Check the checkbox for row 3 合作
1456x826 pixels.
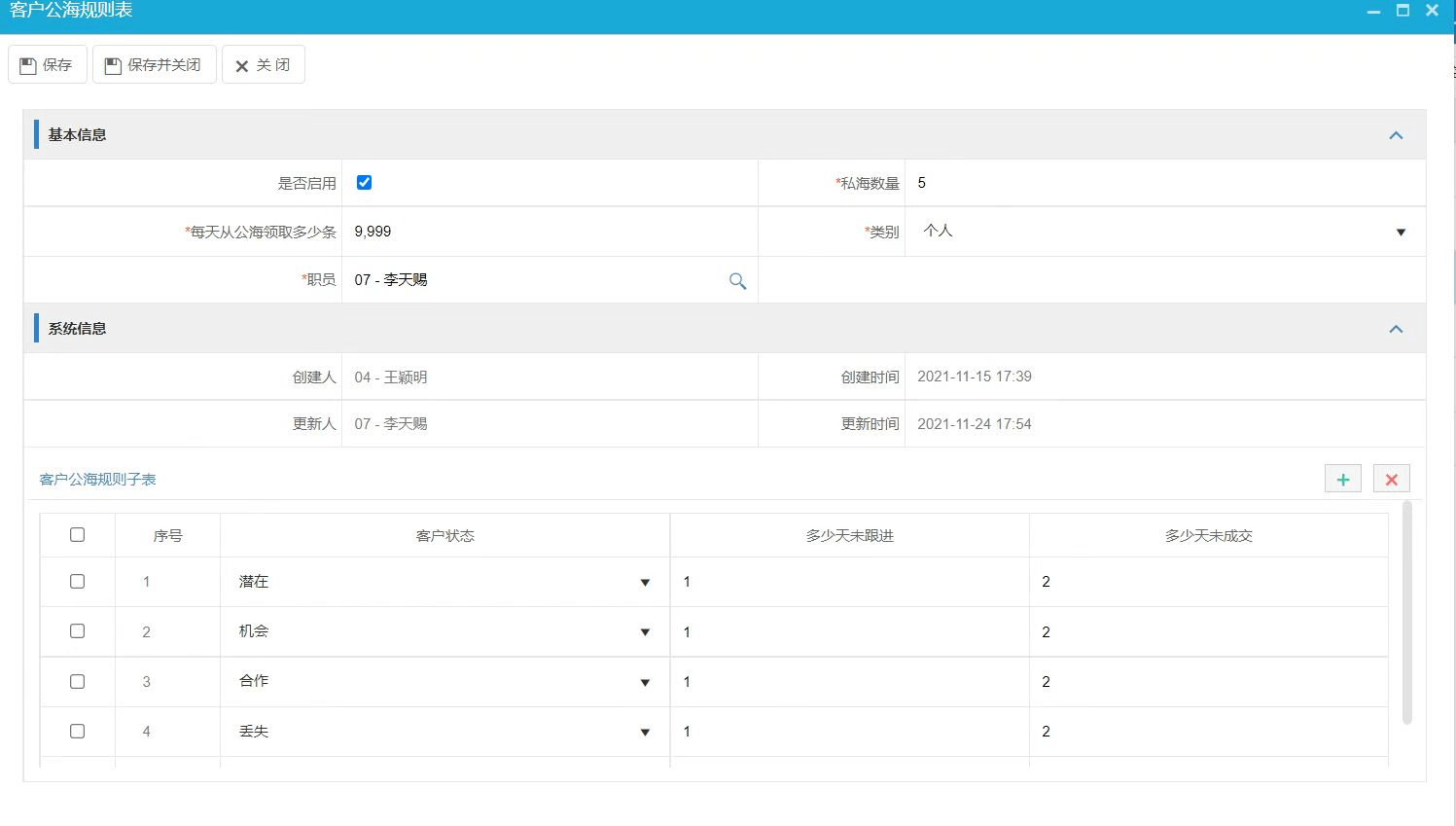point(77,681)
